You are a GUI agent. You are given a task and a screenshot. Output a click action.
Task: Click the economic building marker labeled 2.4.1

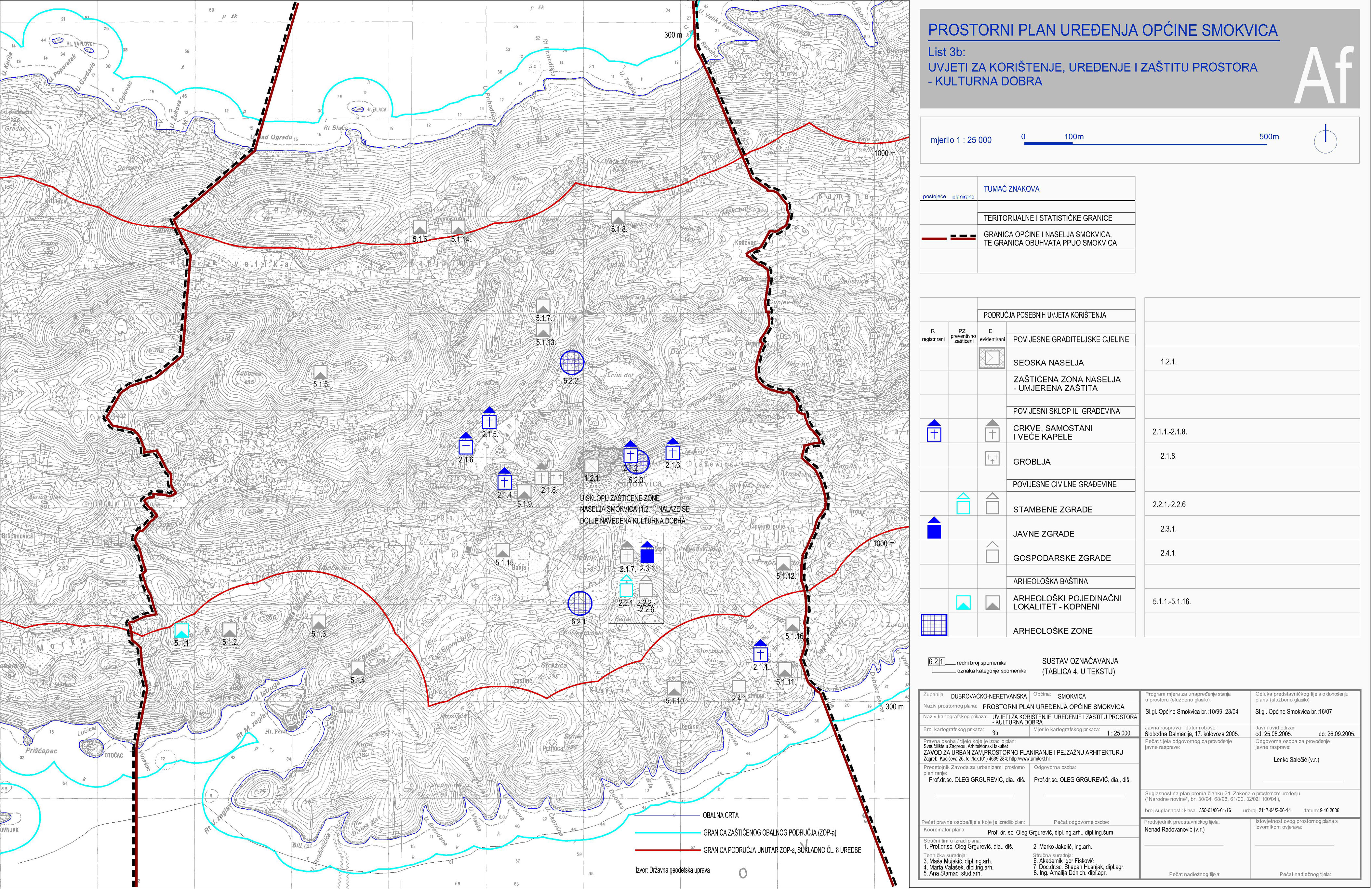click(739, 685)
